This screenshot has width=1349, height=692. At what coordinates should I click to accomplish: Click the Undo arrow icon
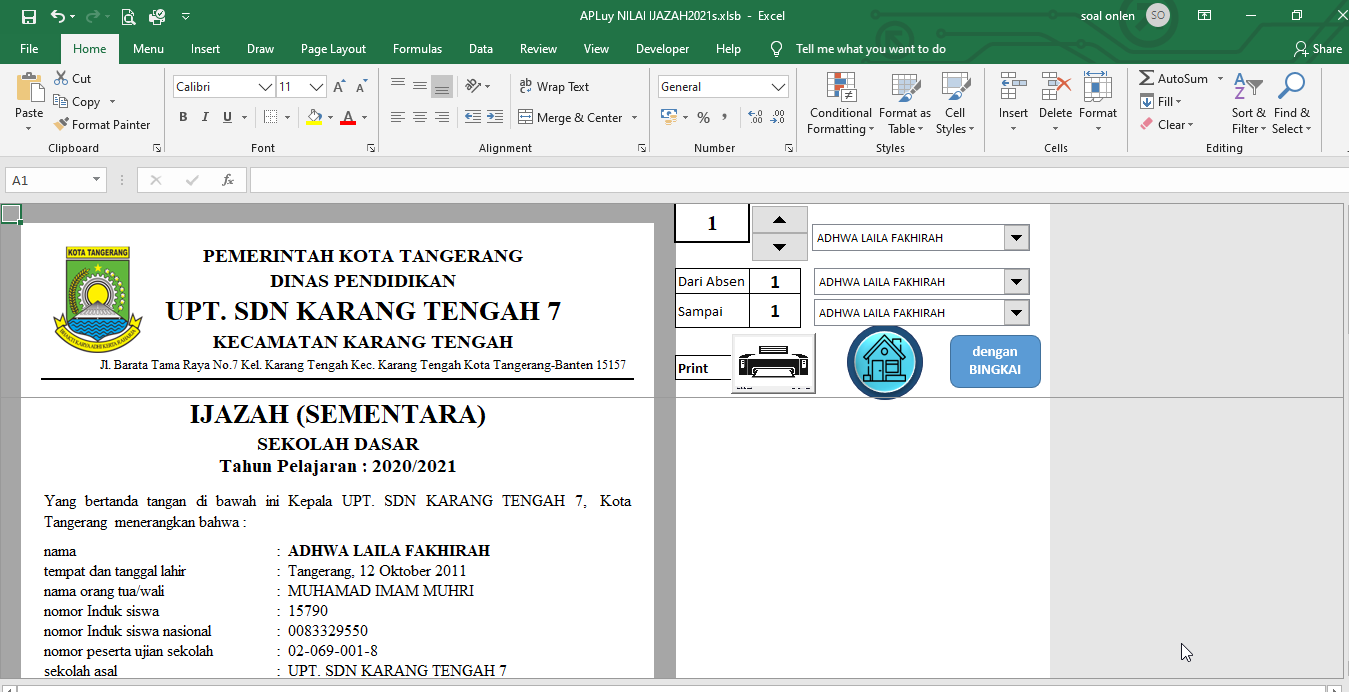(58, 16)
